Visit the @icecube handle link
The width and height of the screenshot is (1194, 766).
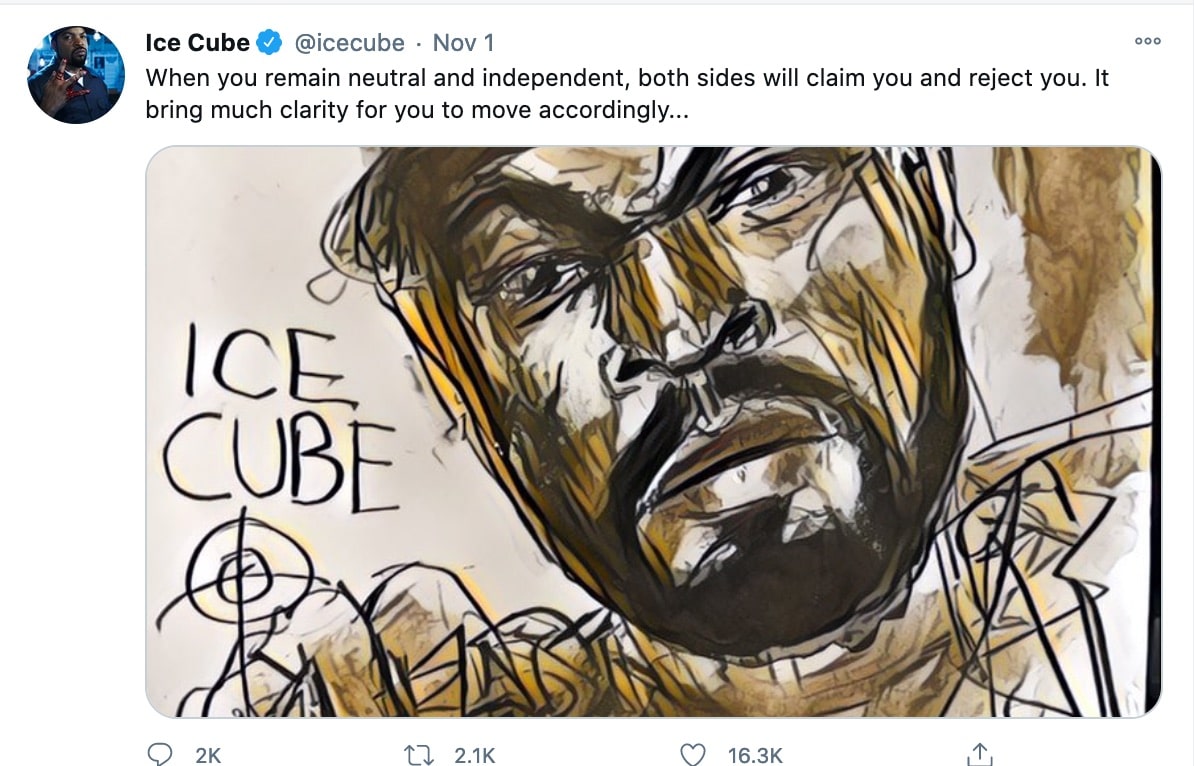click(348, 43)
